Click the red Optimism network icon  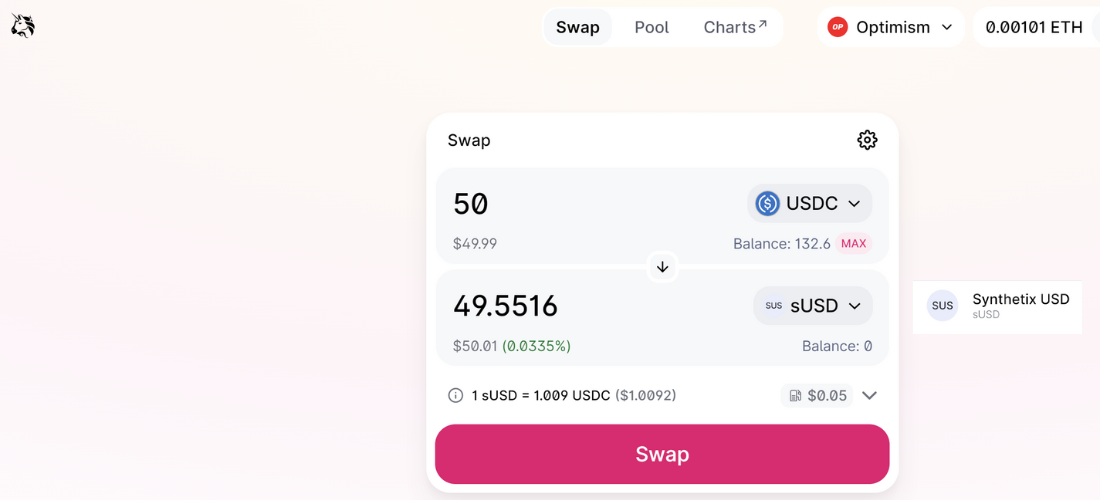(837, 27)
